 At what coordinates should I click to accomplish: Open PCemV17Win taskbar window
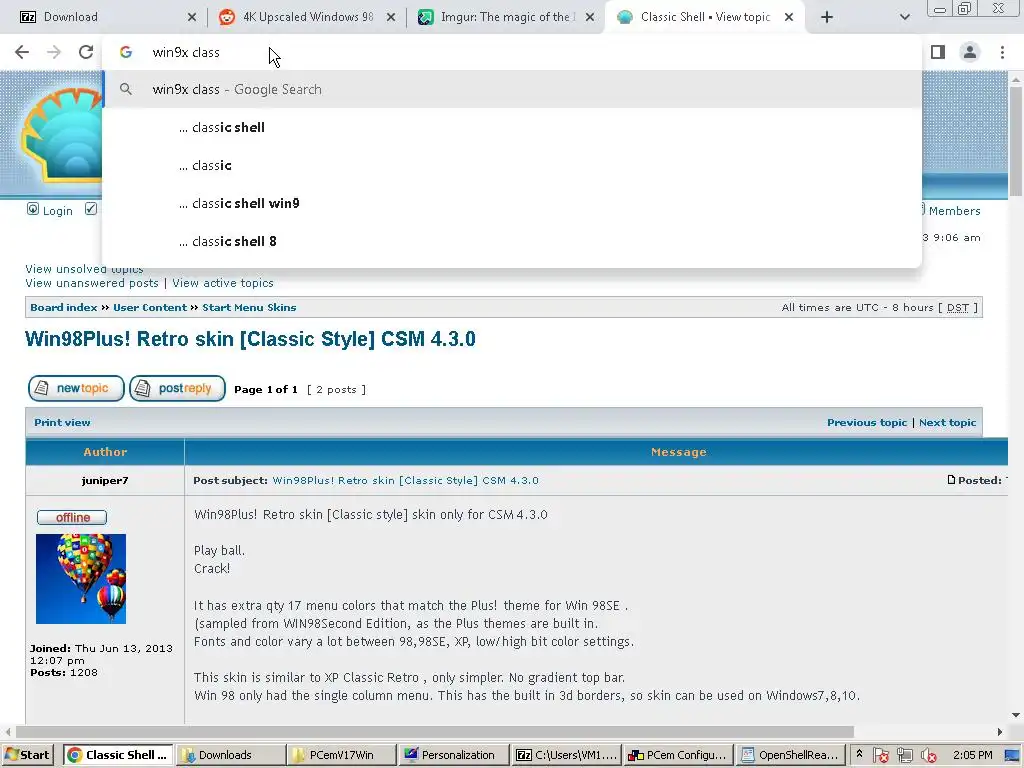click(341, 755)
